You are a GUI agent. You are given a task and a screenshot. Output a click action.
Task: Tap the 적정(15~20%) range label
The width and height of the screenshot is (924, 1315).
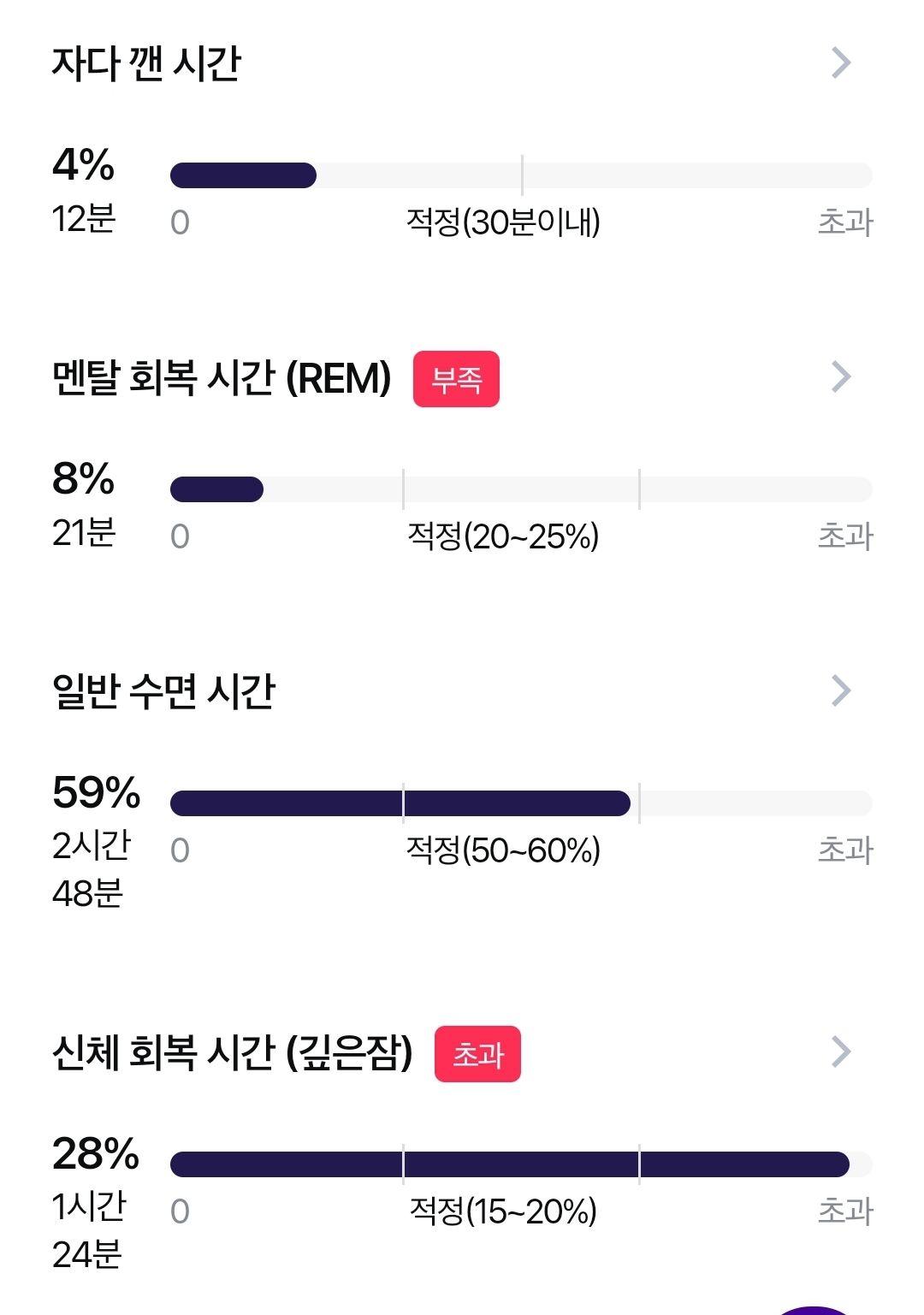click(503, 1211)
